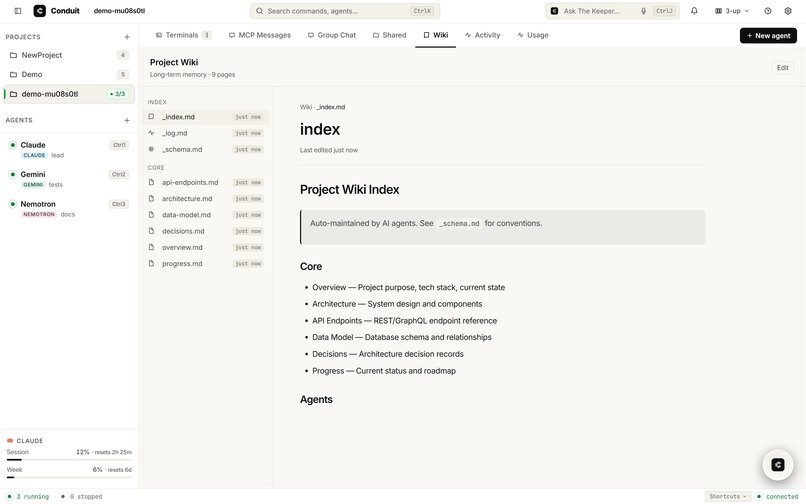The height and width of the screenshot is (504, 806).
Task: Click the New agent button
Action: [x=768, y=35]
